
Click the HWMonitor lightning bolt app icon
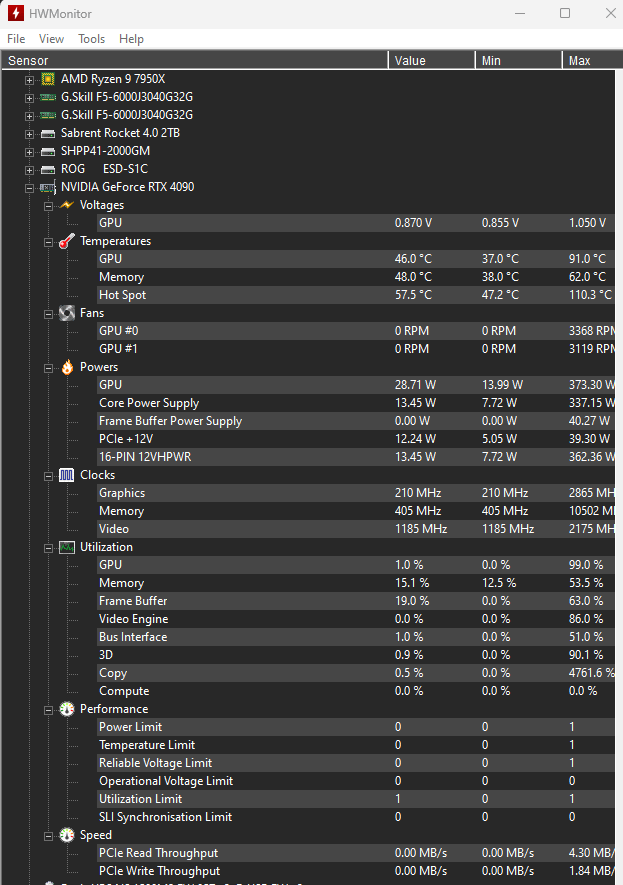[16, 13]
